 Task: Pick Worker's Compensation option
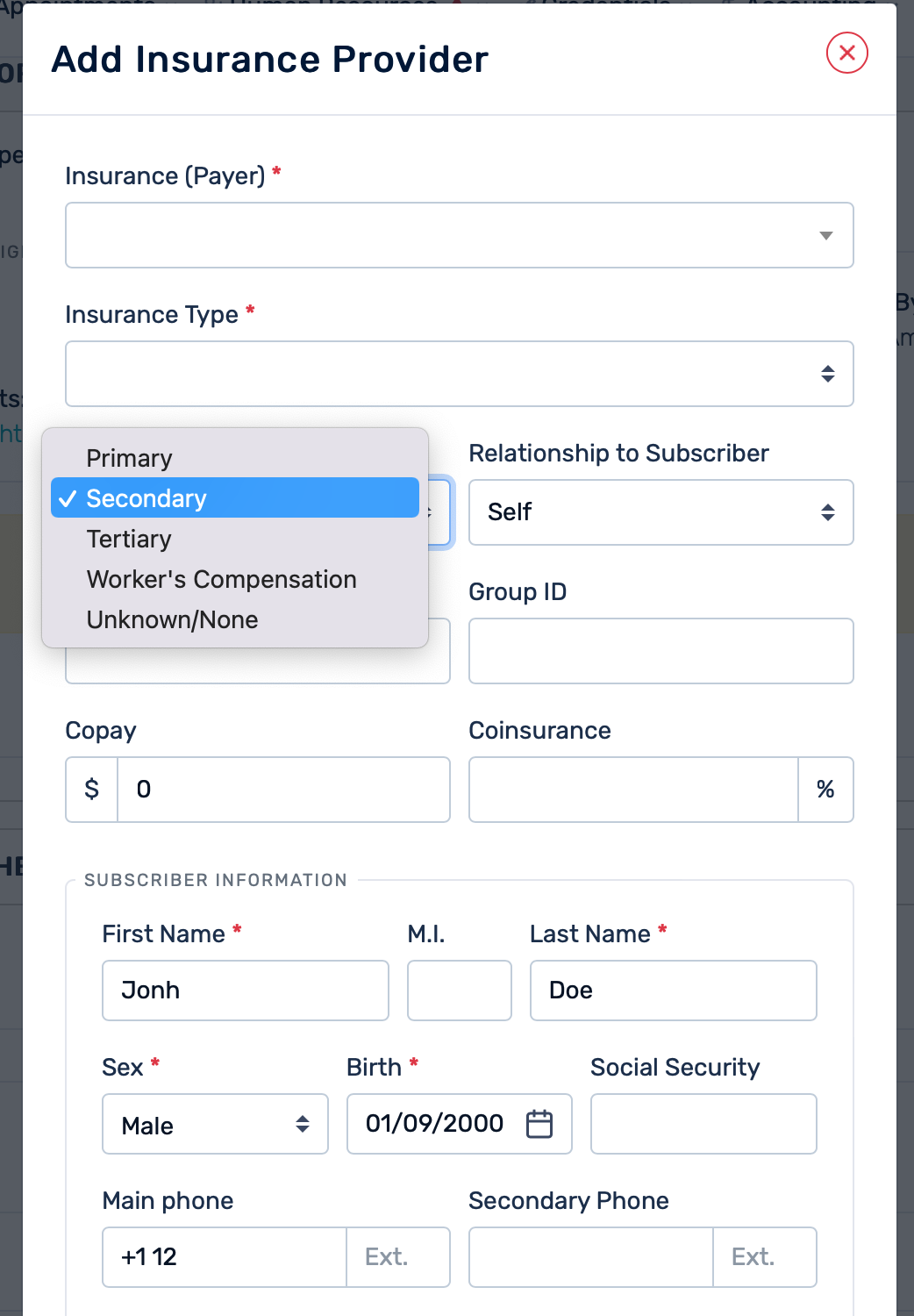tap(221, 579)
